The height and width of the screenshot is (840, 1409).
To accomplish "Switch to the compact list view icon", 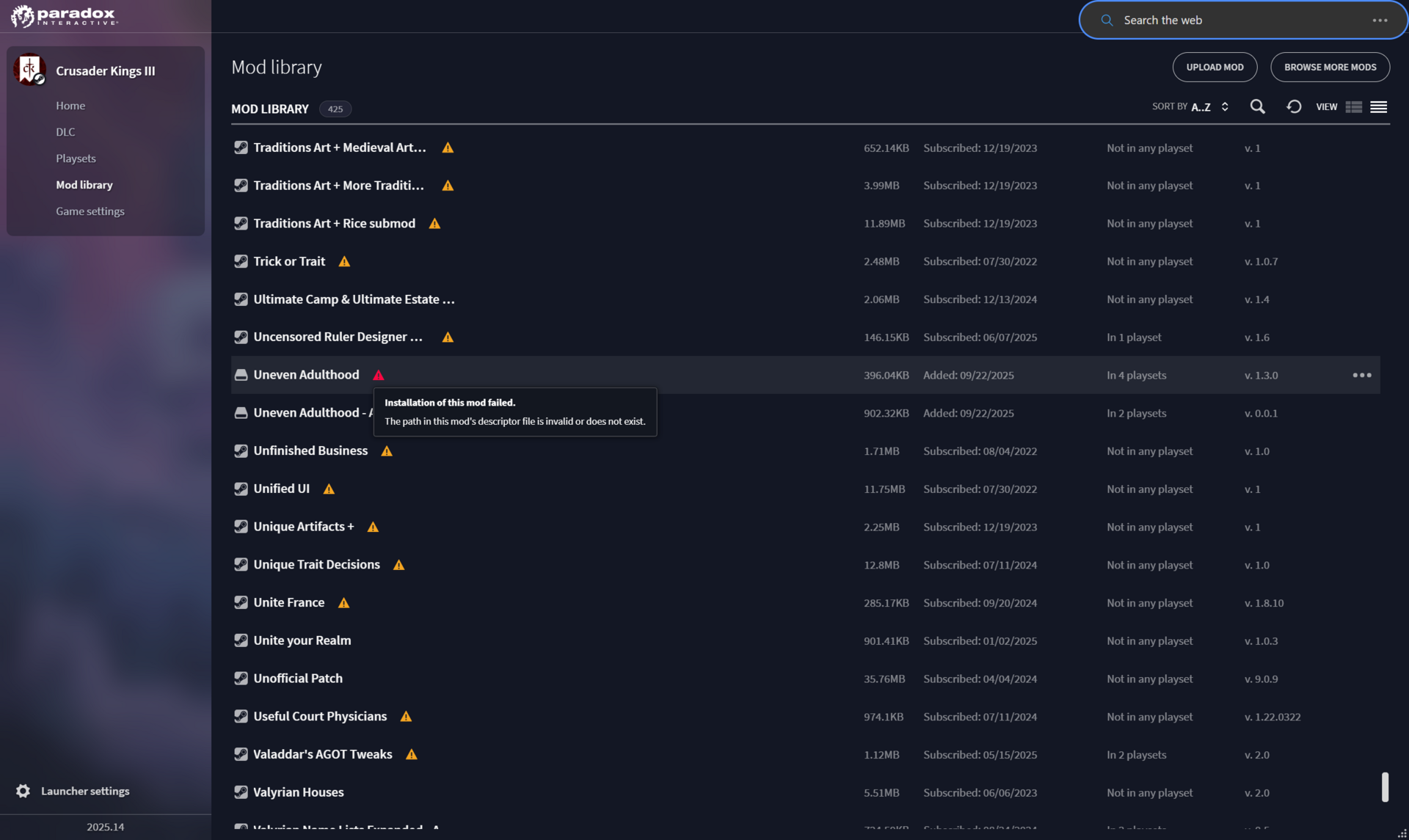I will 1379,107.
